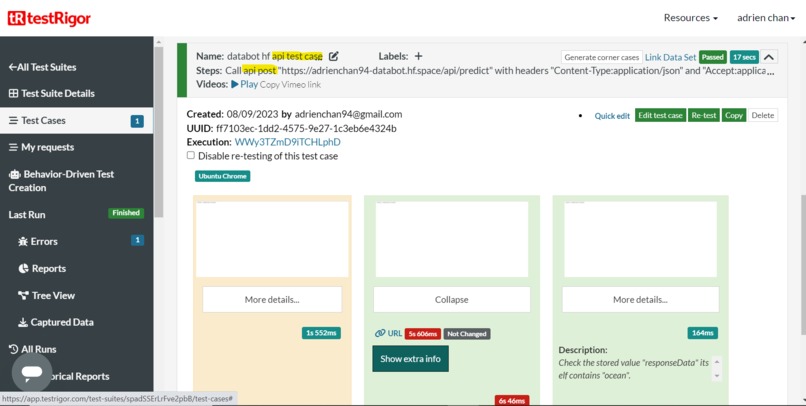This screenshot has width=806, height=406.
Task: Click the Test Cases list icon
Action: pyautogui.click(x=13, y=121)
